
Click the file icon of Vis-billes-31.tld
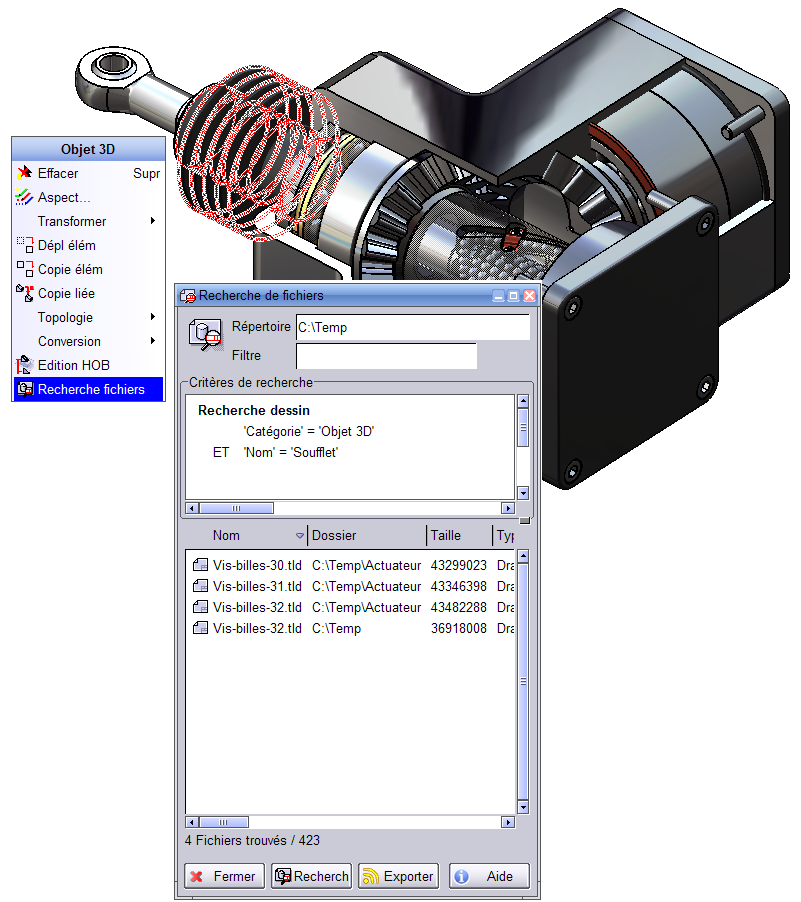click(x=200, y=586)
